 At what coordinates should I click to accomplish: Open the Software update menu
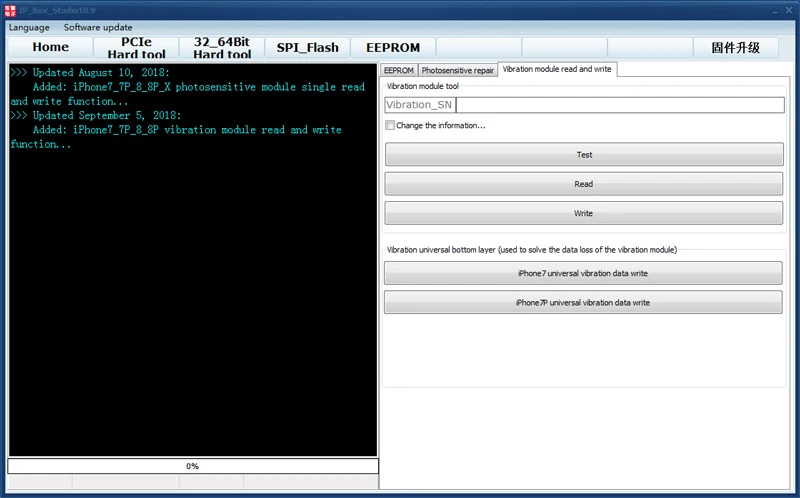coord(98,28)
